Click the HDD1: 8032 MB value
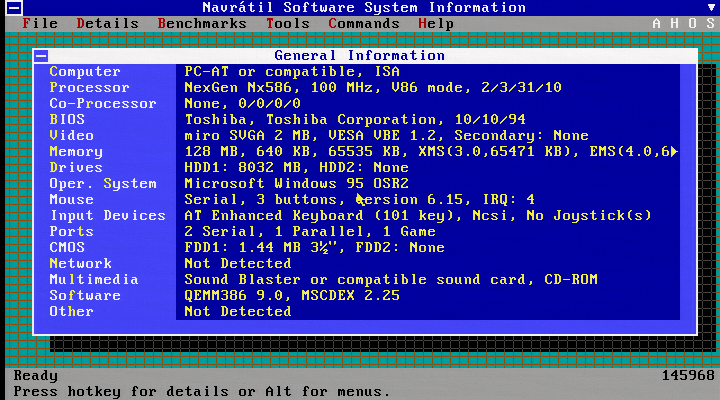720x400 pixels. coord(296,168)
